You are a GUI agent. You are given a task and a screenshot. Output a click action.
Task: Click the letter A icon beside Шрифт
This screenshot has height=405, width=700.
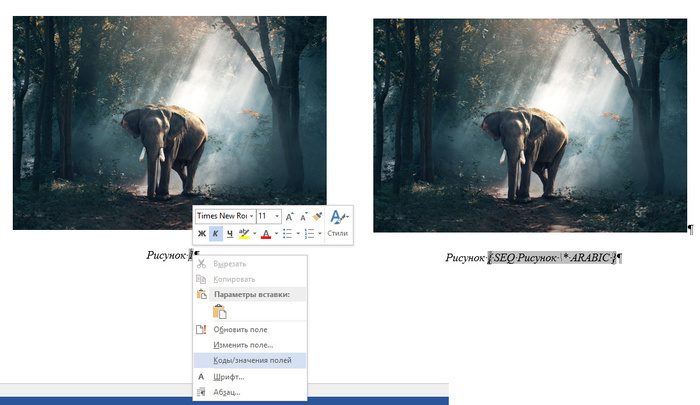201,377
